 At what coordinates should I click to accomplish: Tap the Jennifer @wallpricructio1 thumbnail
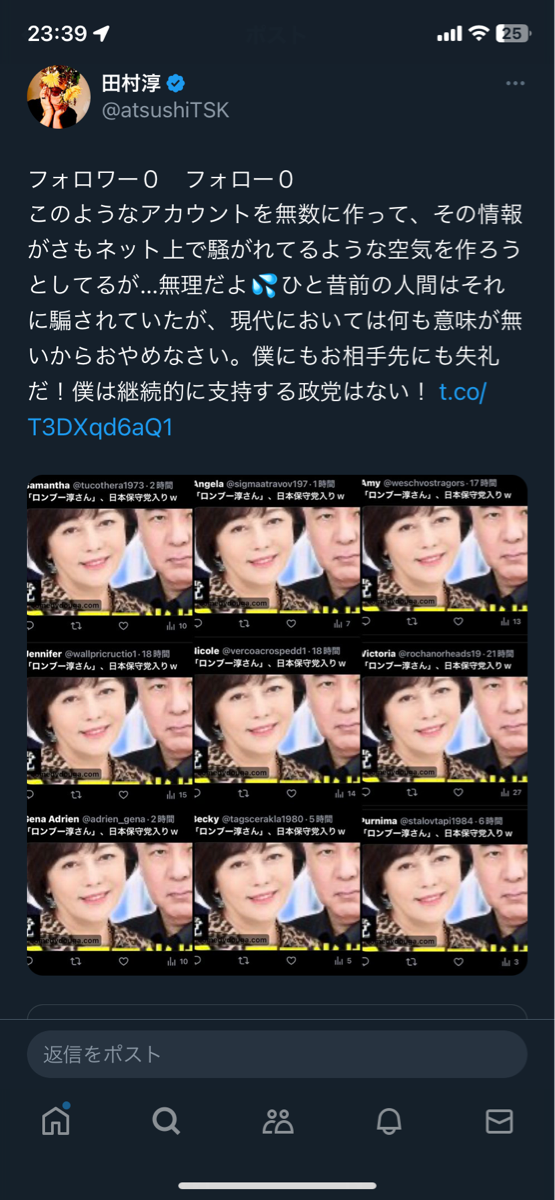pos(110,724)
